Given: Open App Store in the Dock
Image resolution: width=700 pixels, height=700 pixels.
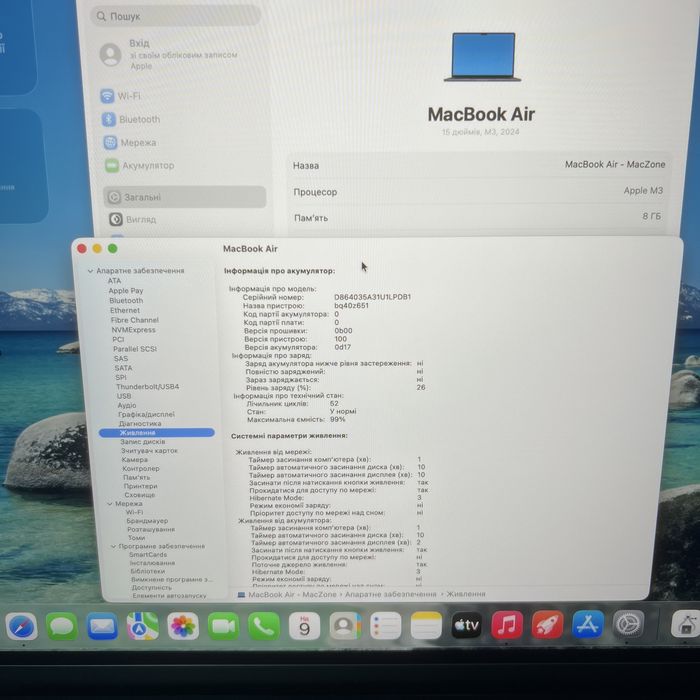Looking at the screenshot, I should coord(588,624).
